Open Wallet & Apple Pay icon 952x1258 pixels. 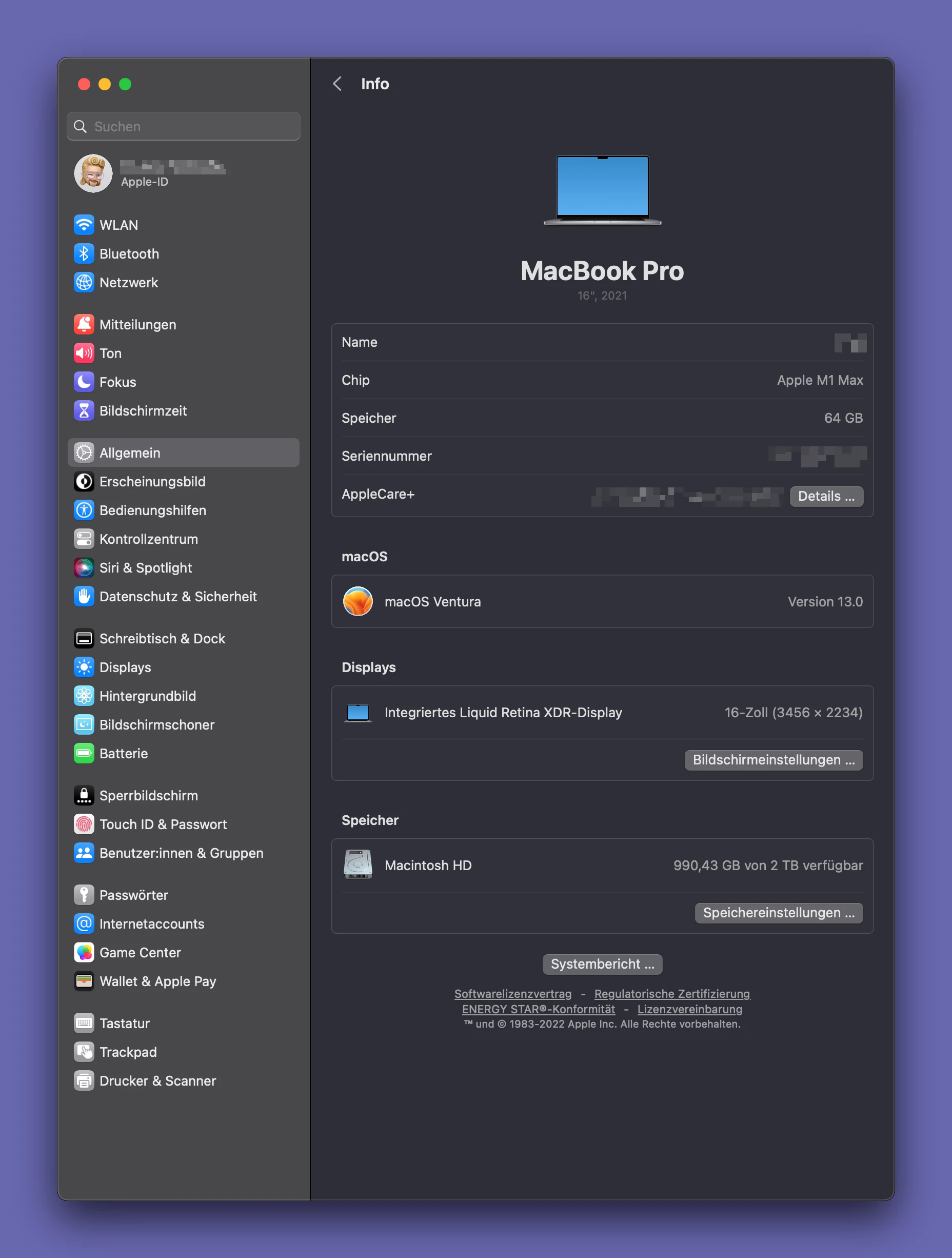84,981
